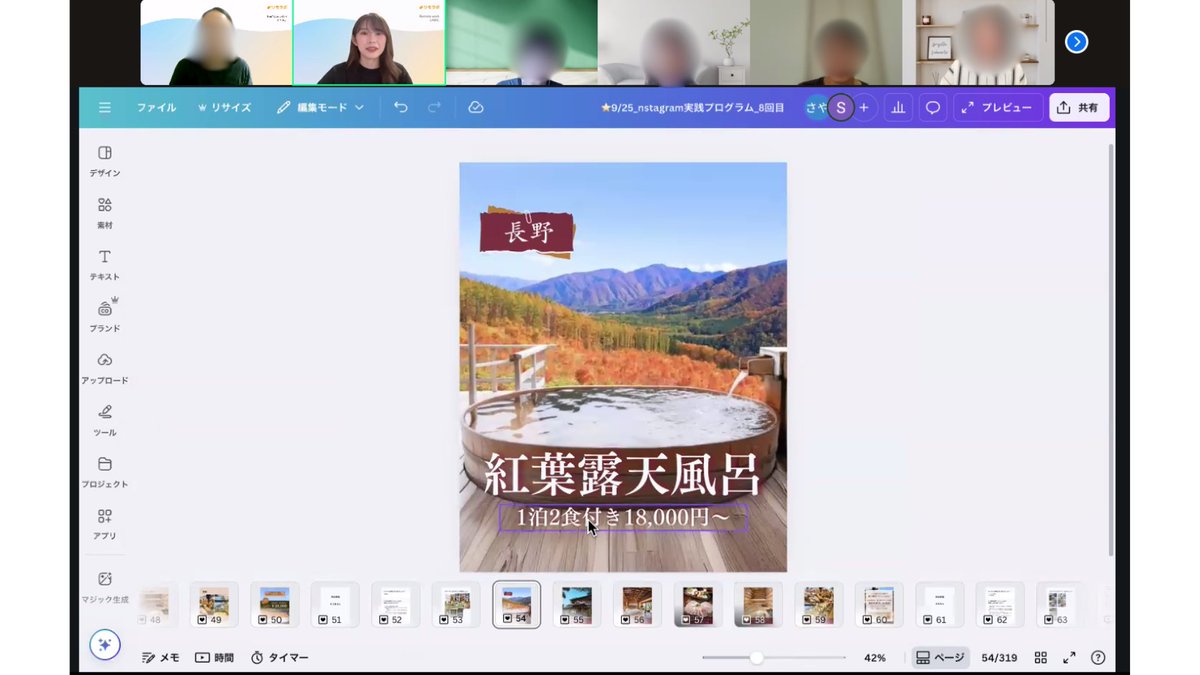Open comments via the speech bubble icon
Viewport: 1200px width, 675px height.
(931, 107)
